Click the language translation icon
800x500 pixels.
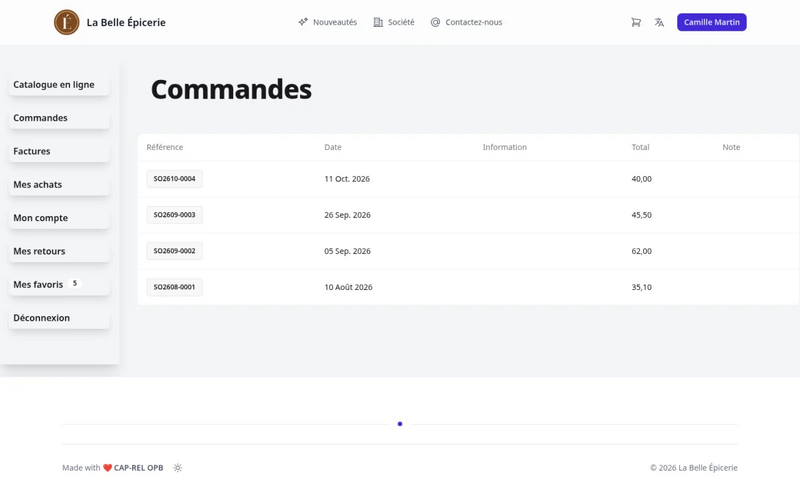click(x=659, y=22)
